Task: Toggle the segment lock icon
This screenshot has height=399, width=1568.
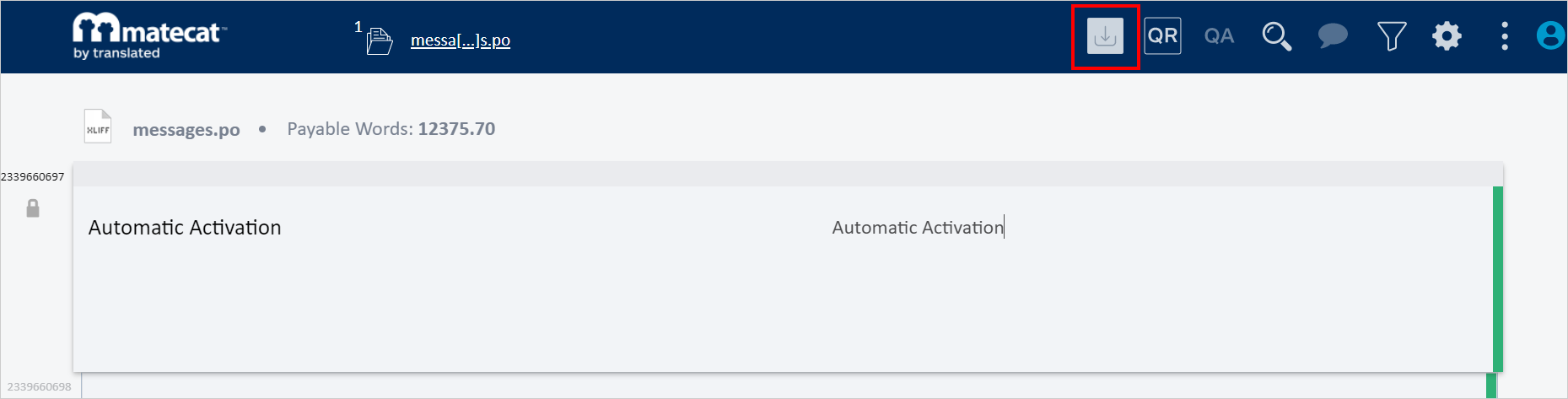Action: click(x=33, y=208)
